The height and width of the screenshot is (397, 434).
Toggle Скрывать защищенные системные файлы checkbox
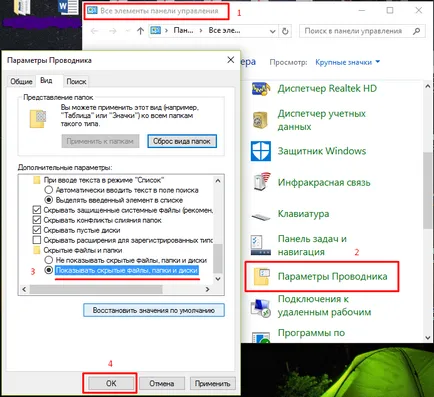tap(37, 210)
